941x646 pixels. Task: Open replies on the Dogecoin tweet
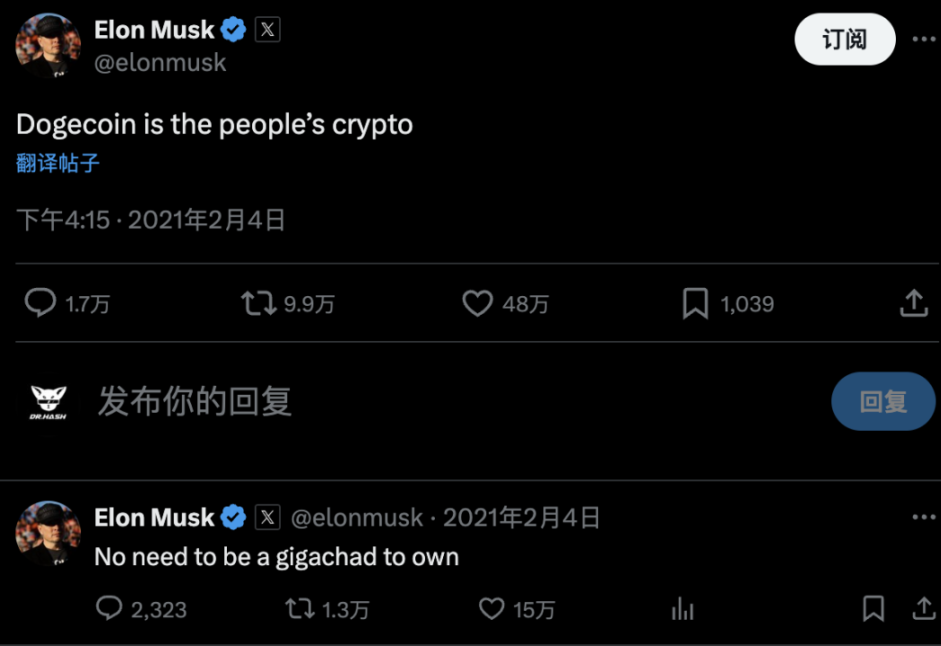click(x=40, y=303)
